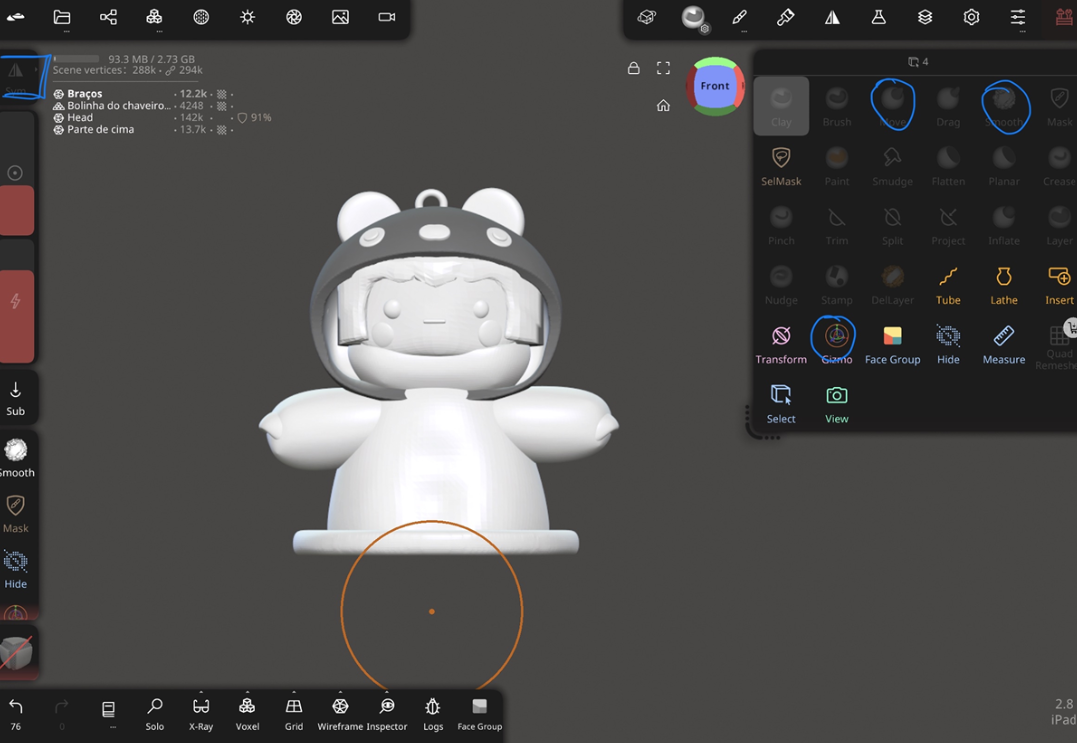Viewport: 1077px width, 743px height.
Task: Toggle X-Ray display
Action: click(x=201, y=714)
